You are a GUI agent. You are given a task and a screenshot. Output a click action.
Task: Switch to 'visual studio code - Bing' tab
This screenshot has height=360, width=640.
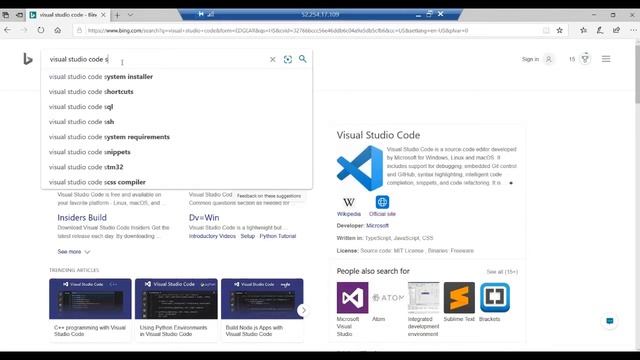click(68, 15)
